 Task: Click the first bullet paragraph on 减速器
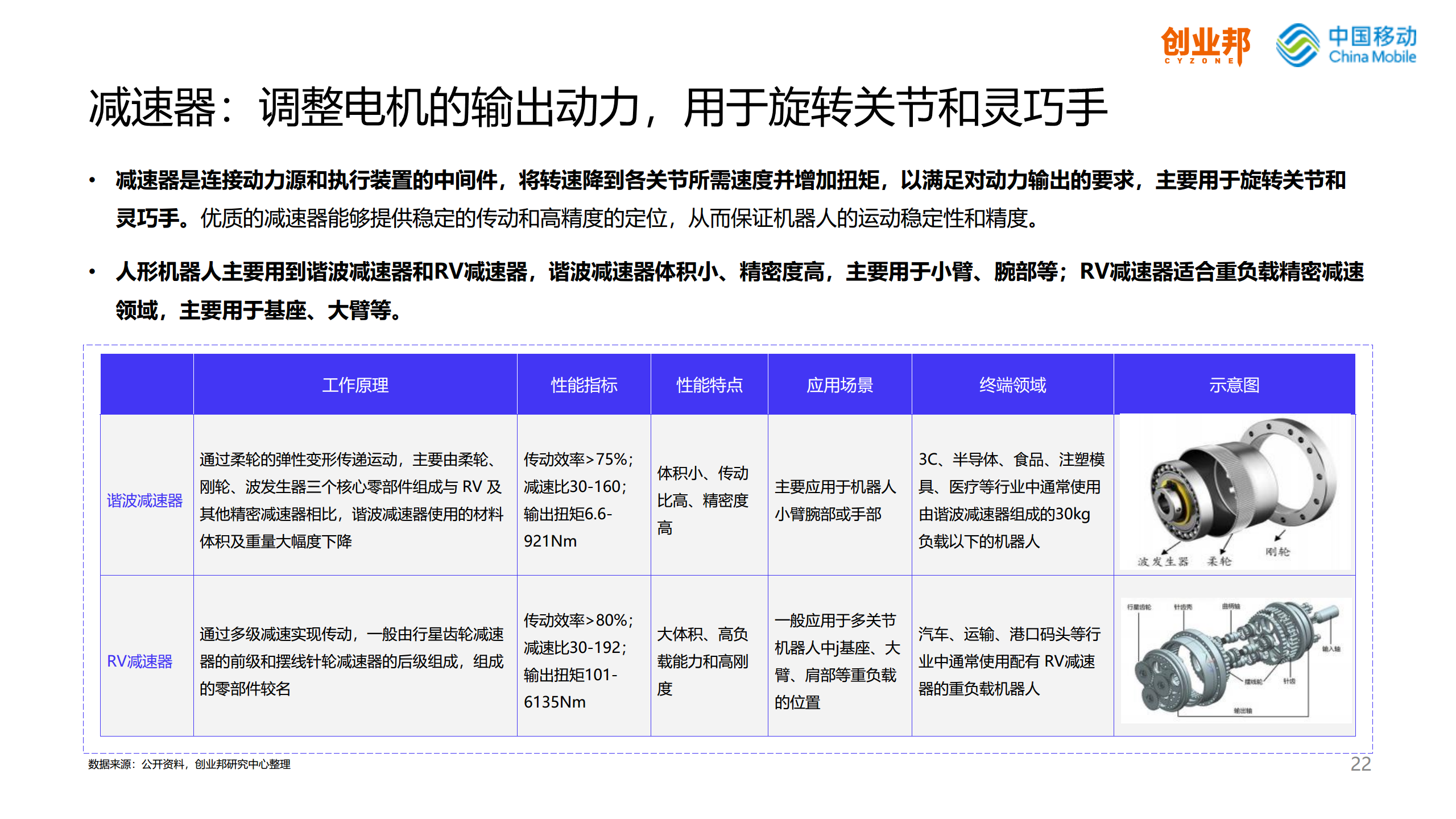(730, 198)
